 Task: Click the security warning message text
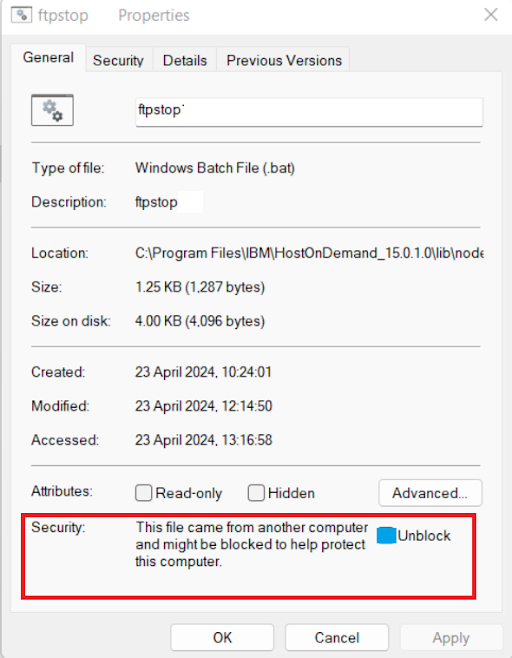tap(251, 544)
